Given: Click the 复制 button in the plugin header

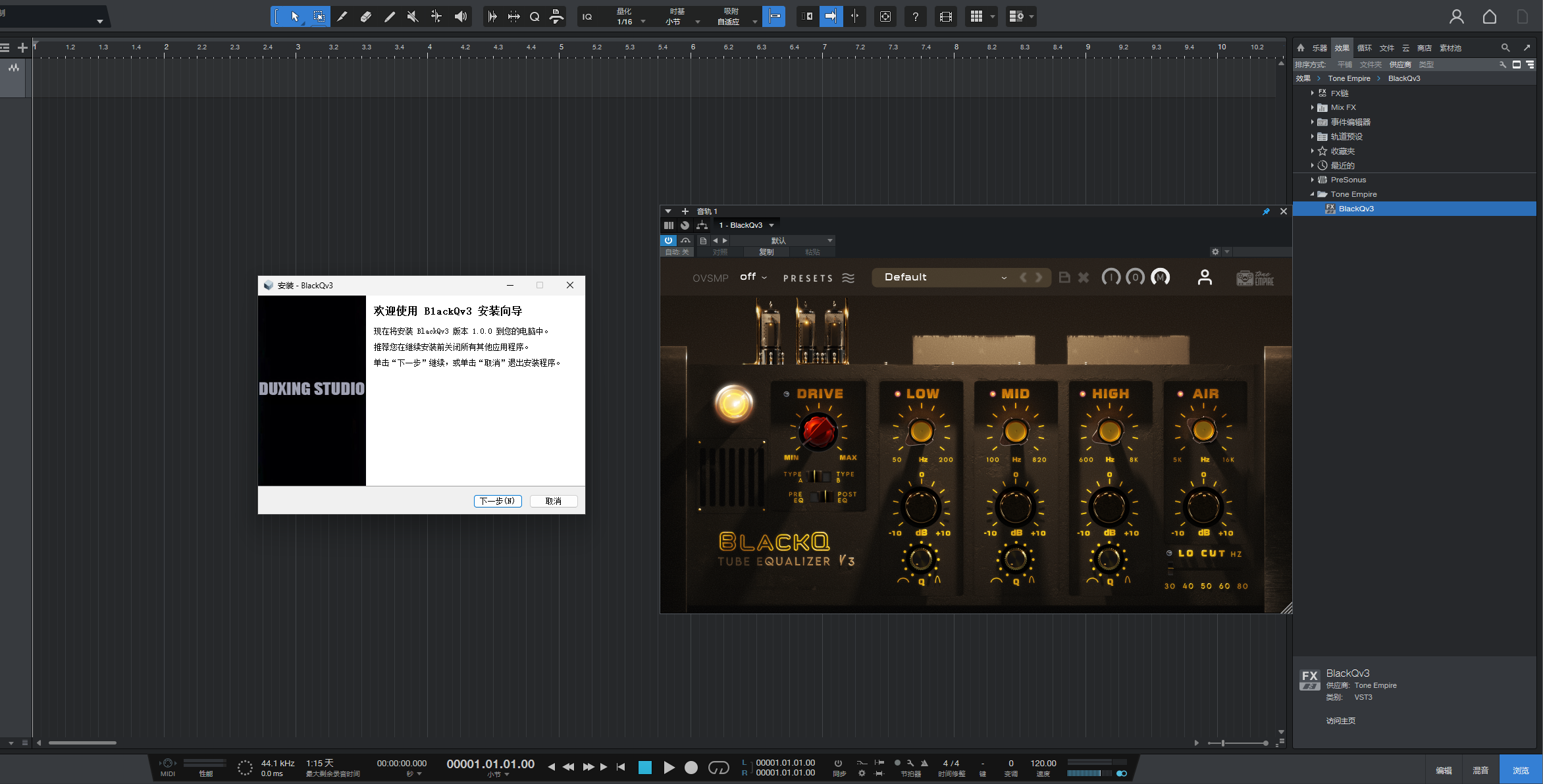Looking at the screenshot, I should coord(766,252).
